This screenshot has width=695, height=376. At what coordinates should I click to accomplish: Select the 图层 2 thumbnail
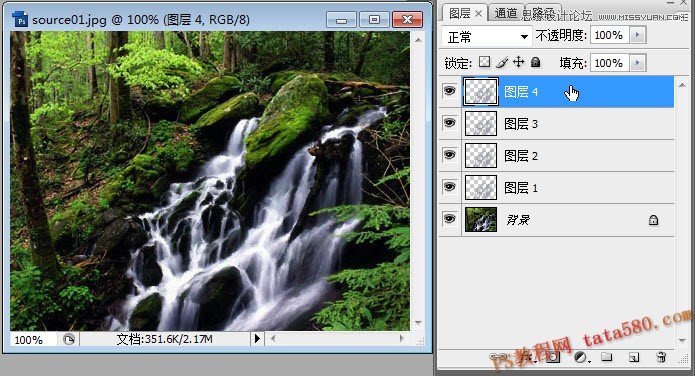(x=481, y=155)
